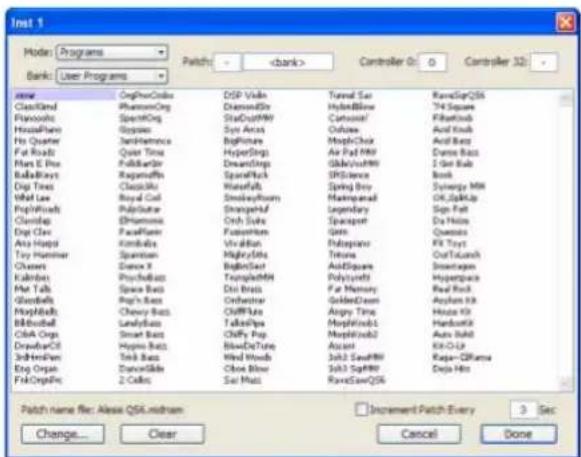Click the Done button
Viewport: 581px width, 457px height.
[519, 434]
